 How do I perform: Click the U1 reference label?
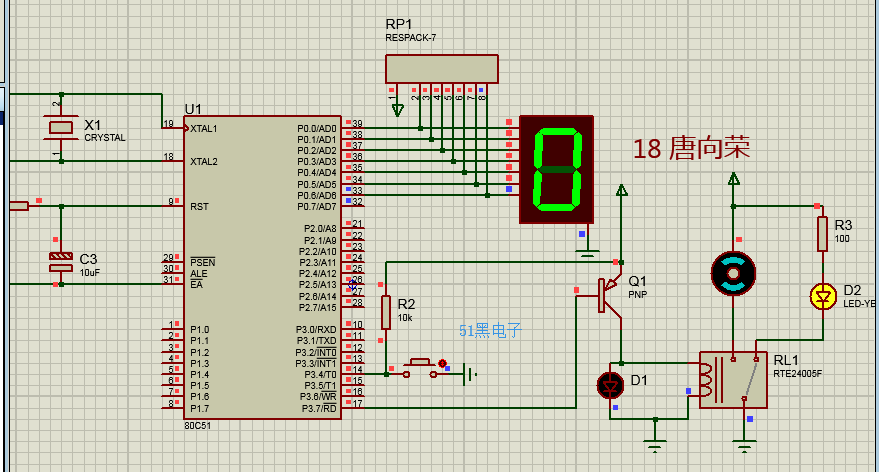(193, 109)
